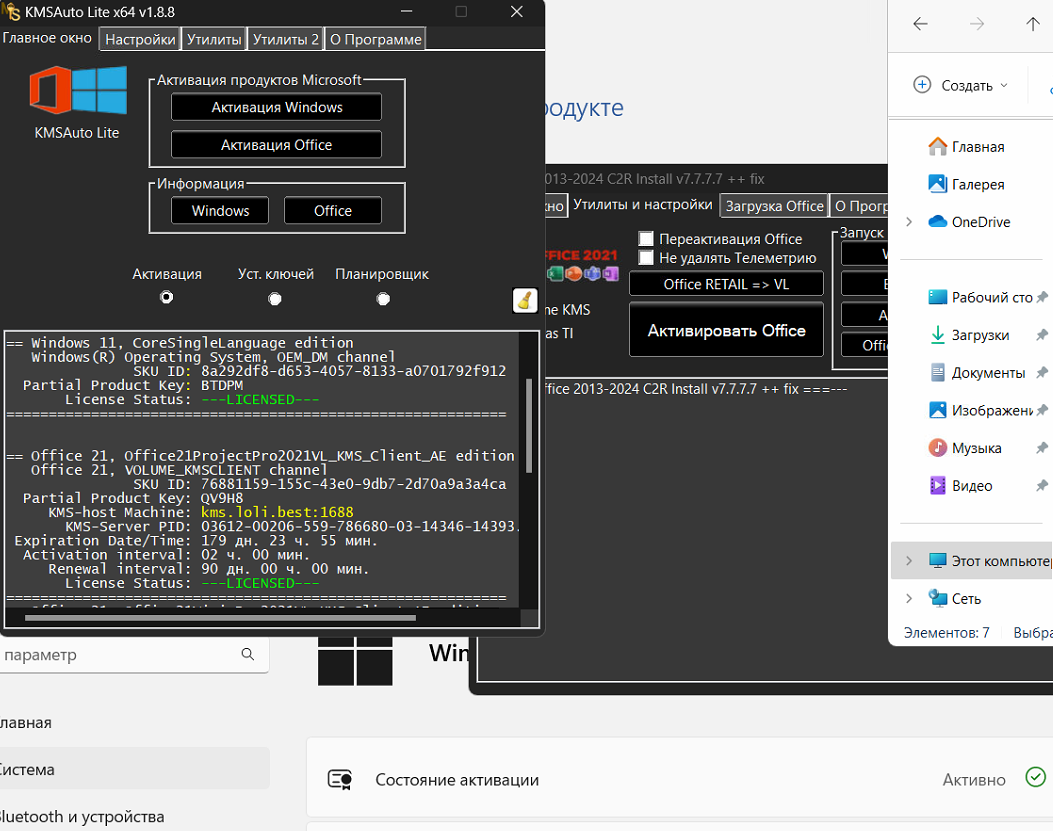Click Partial Product Key QV9H8 value

point(222,498)
